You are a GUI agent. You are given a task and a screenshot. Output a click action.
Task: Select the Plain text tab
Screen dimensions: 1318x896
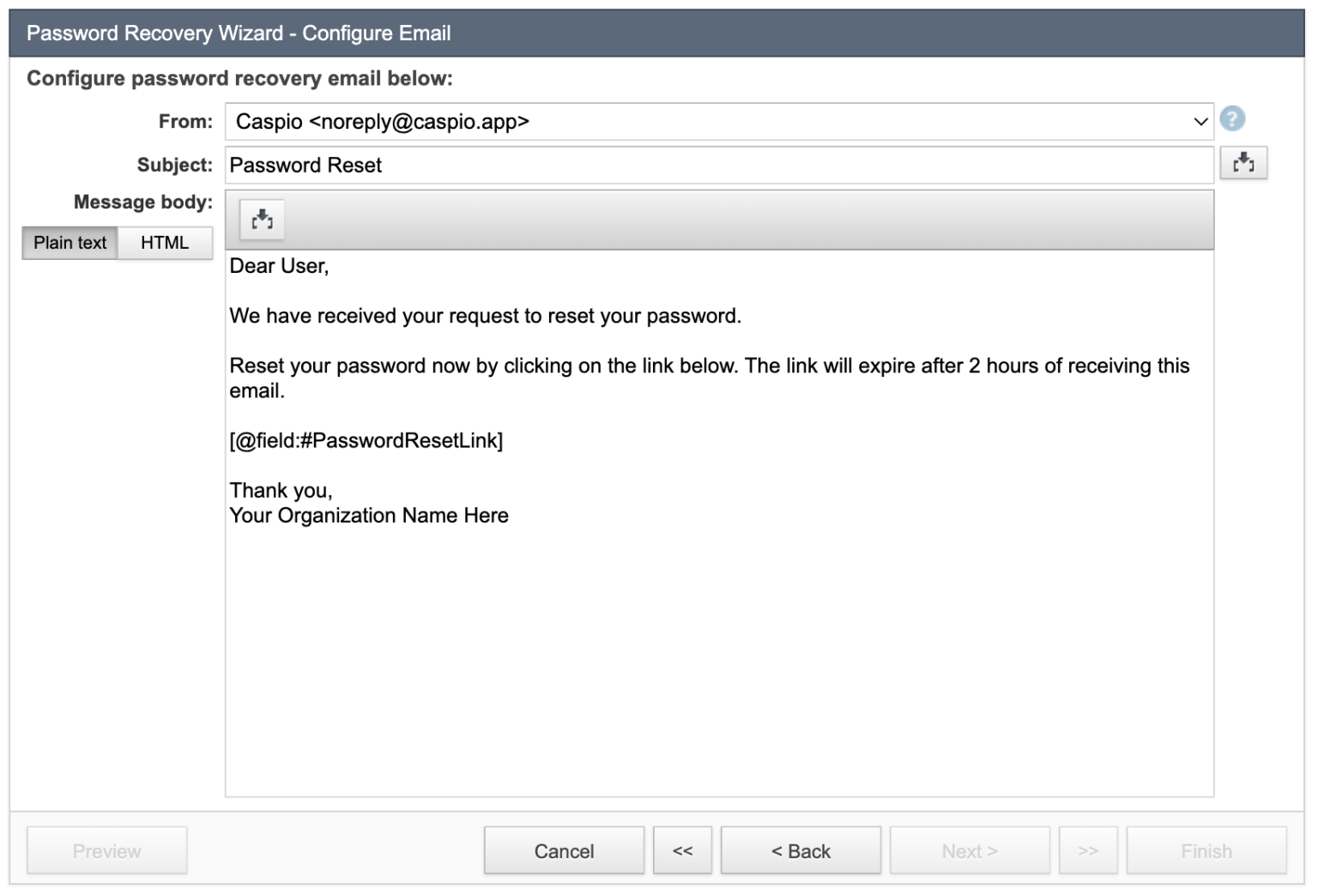70,243
